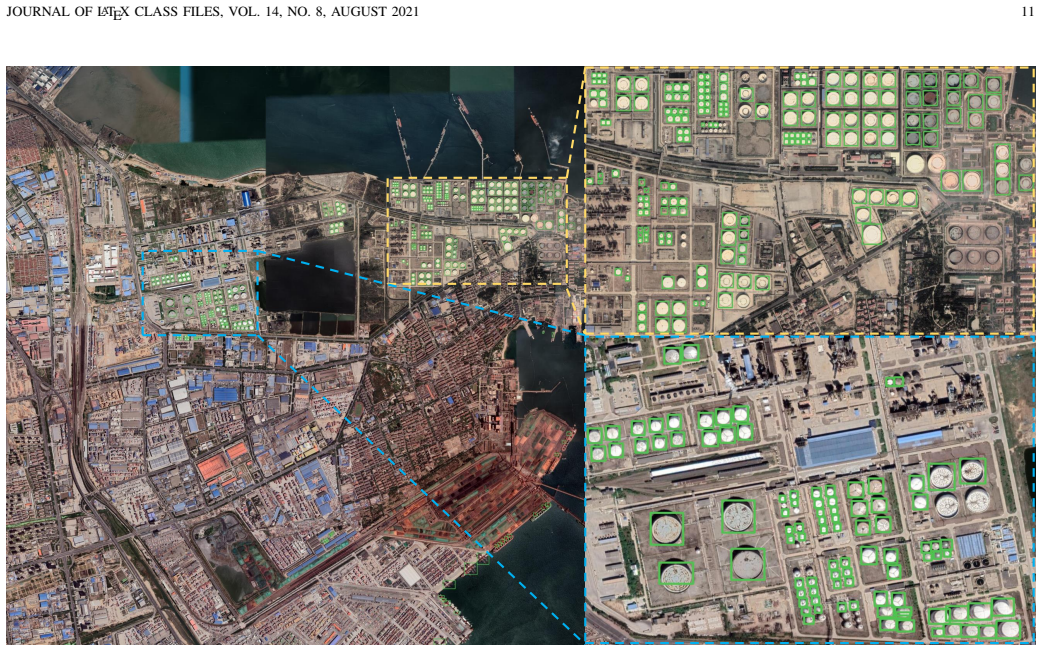
Task: Click the large satellite overview image
Action: tap(295, 355)
